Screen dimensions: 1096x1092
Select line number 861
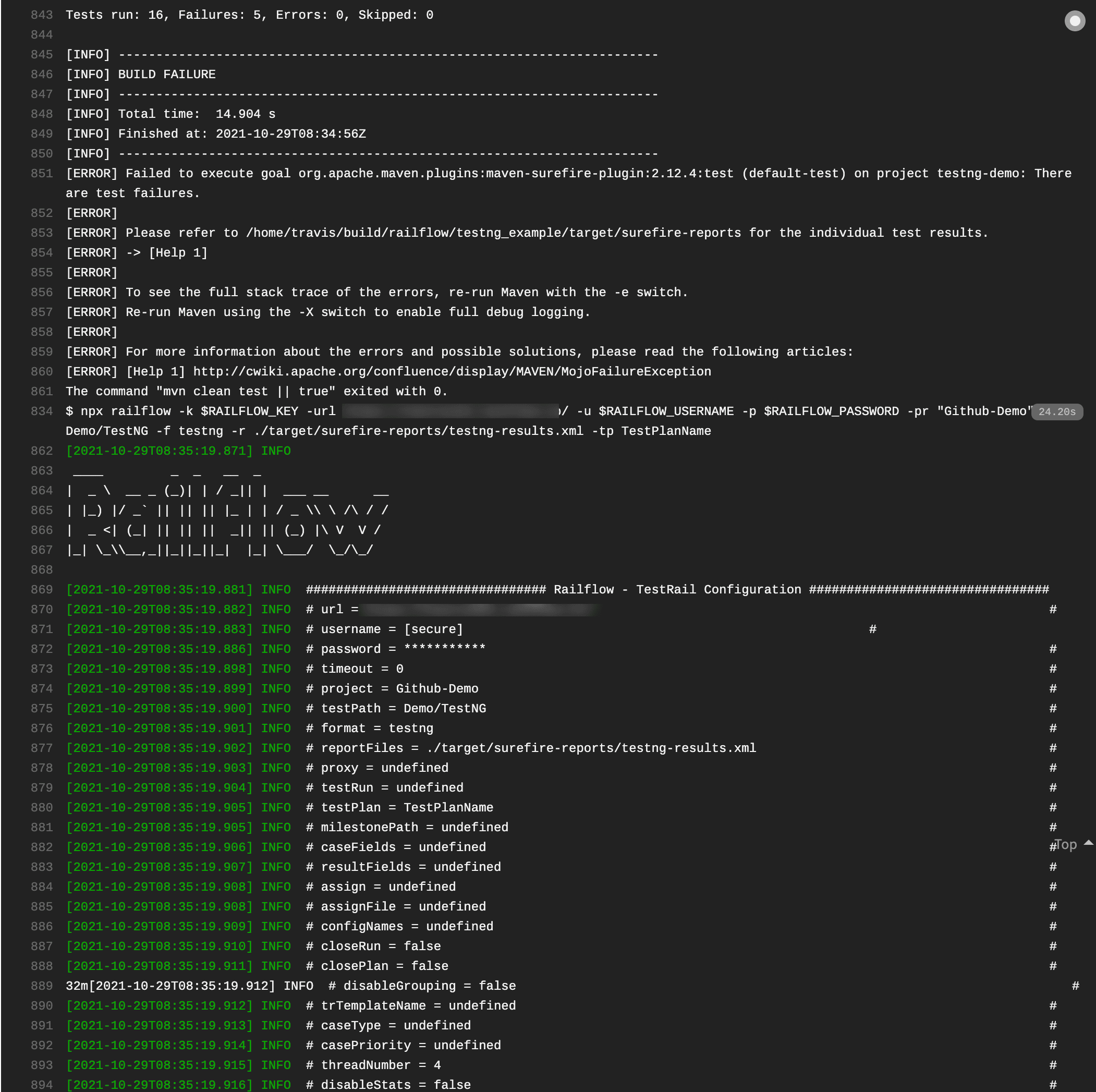pyautogui.click(x=41, y=392)
